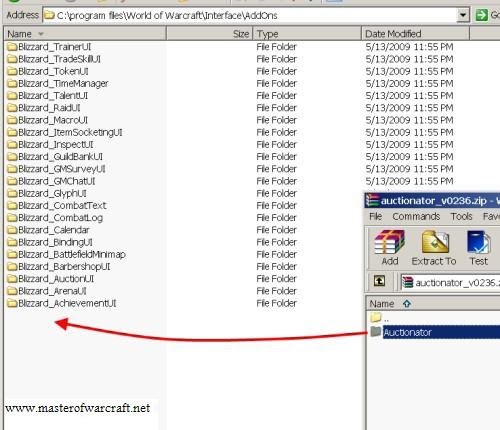
Task: Select the Blizzard_GMChatUI folder icon
Action: click(x=12, y=181)
